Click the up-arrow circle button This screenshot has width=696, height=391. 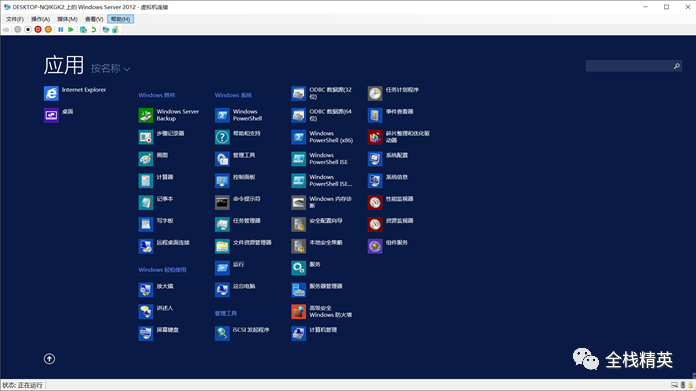tap(49, 359)
